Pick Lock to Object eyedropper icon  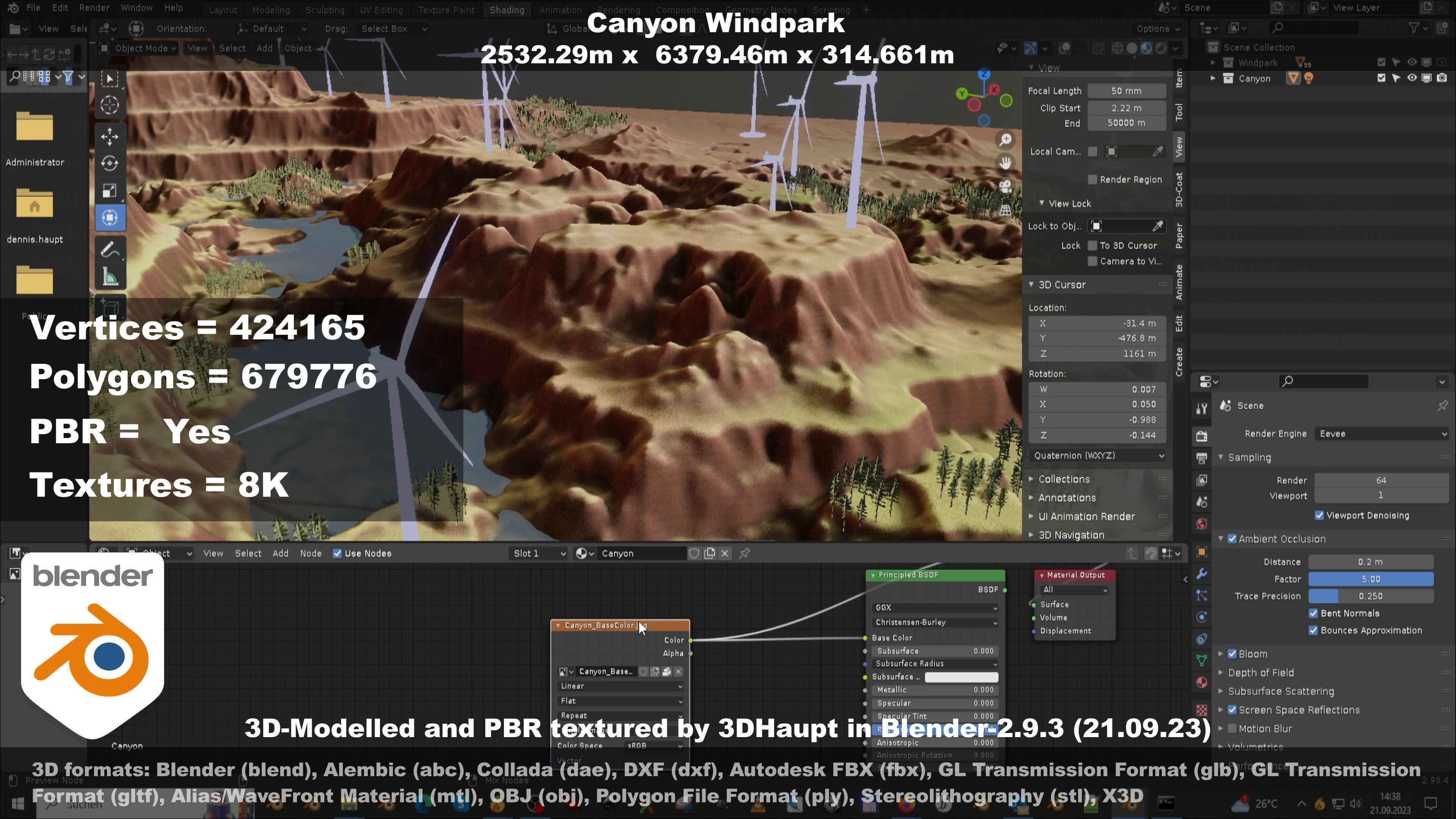(1158, 226)
